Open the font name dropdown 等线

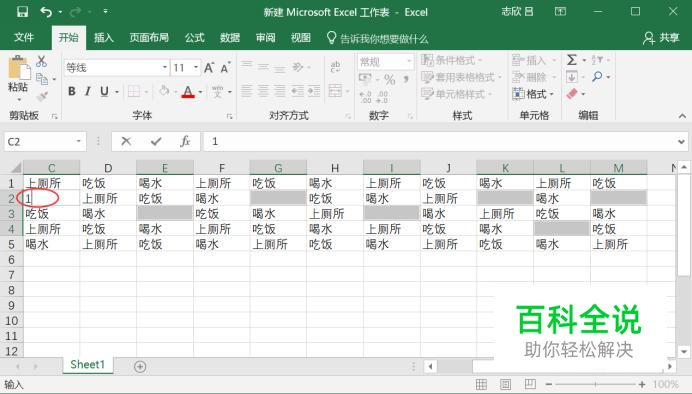click(x=164, y=68)
